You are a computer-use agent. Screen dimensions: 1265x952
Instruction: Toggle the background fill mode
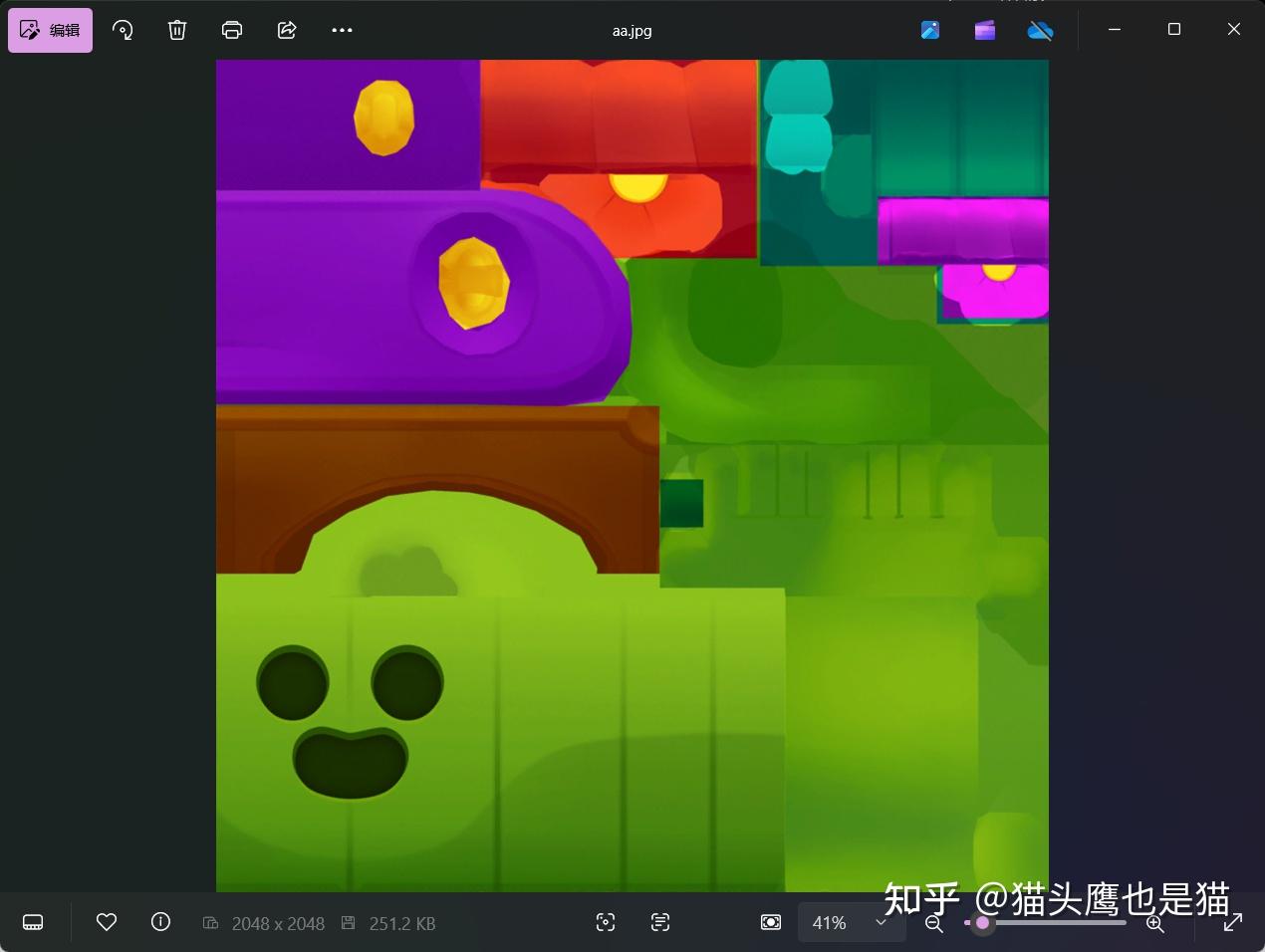(x=771, y=922)
